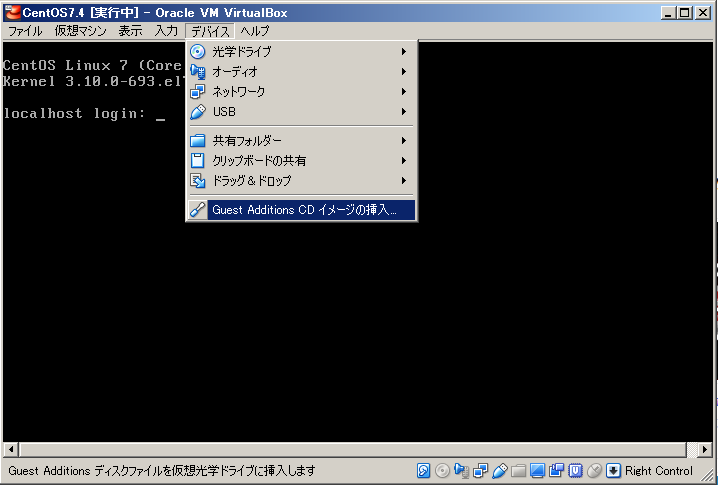718x485 pixels.
Task: Click the display status bar icon
Action: (538, 470)
